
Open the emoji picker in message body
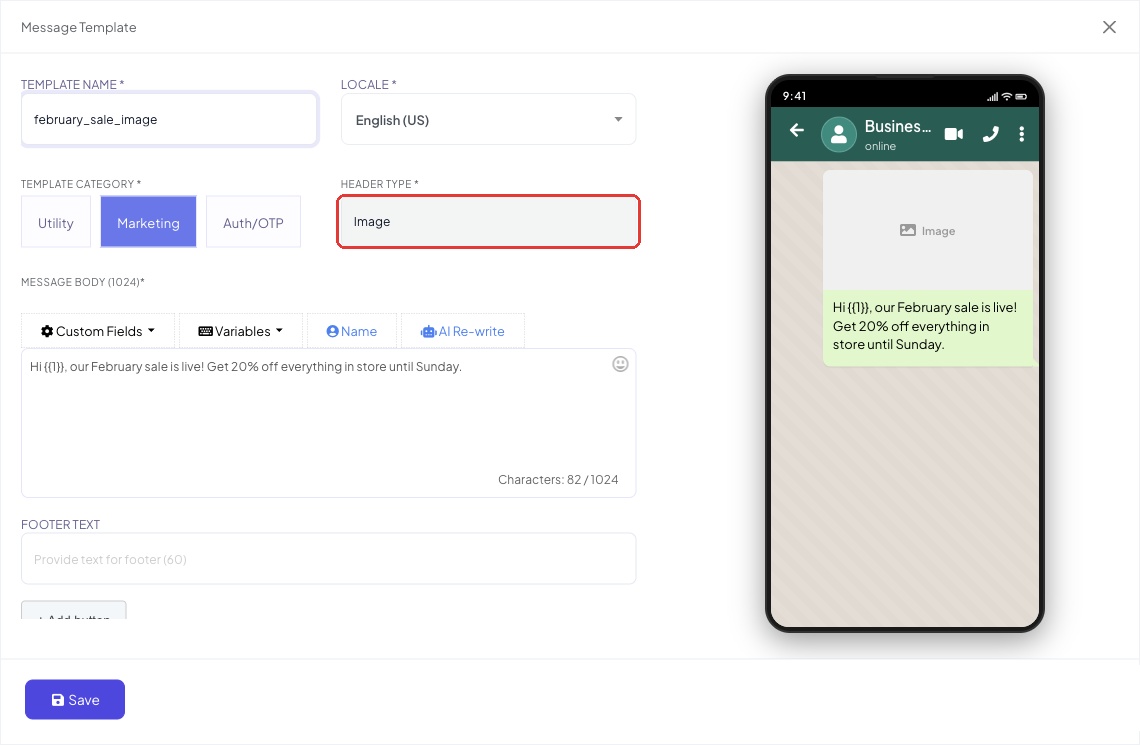tap(620, 364)
